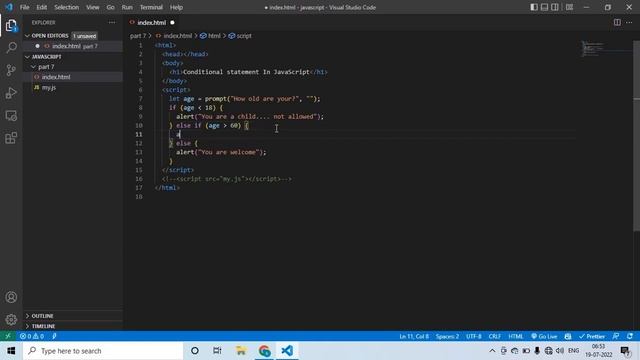Click Go Live in the status bar
This screenshot has width=640, height=360.
[x=544, y=336]
